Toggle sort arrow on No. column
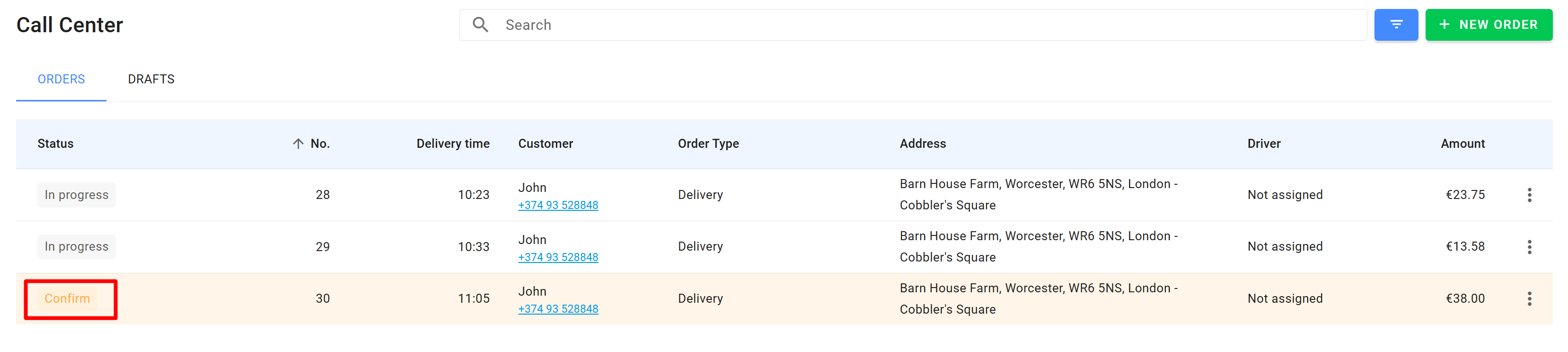1568x352 pixels. [x=298, y=144]
